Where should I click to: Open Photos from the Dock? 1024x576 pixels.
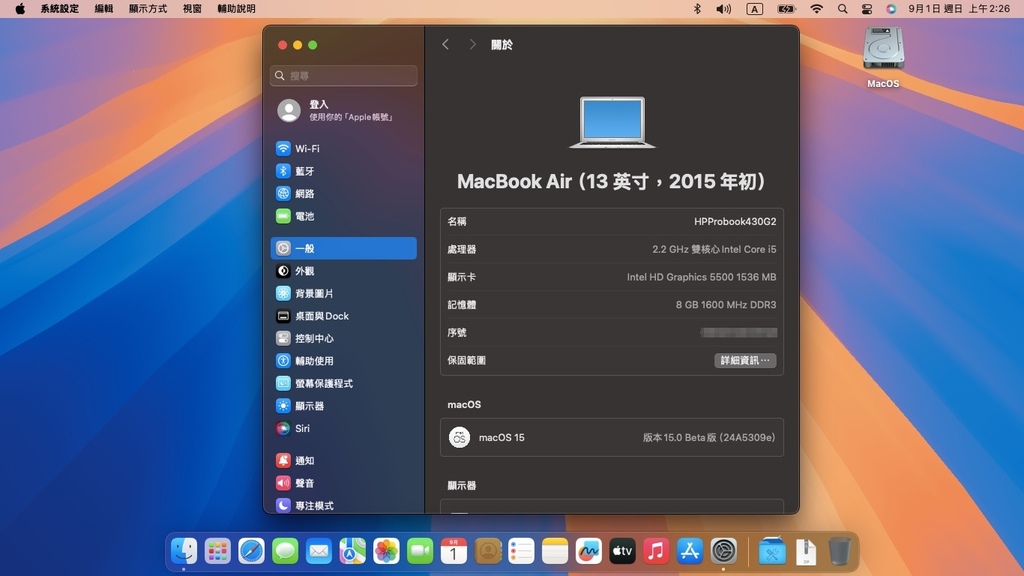coord(386,551)
